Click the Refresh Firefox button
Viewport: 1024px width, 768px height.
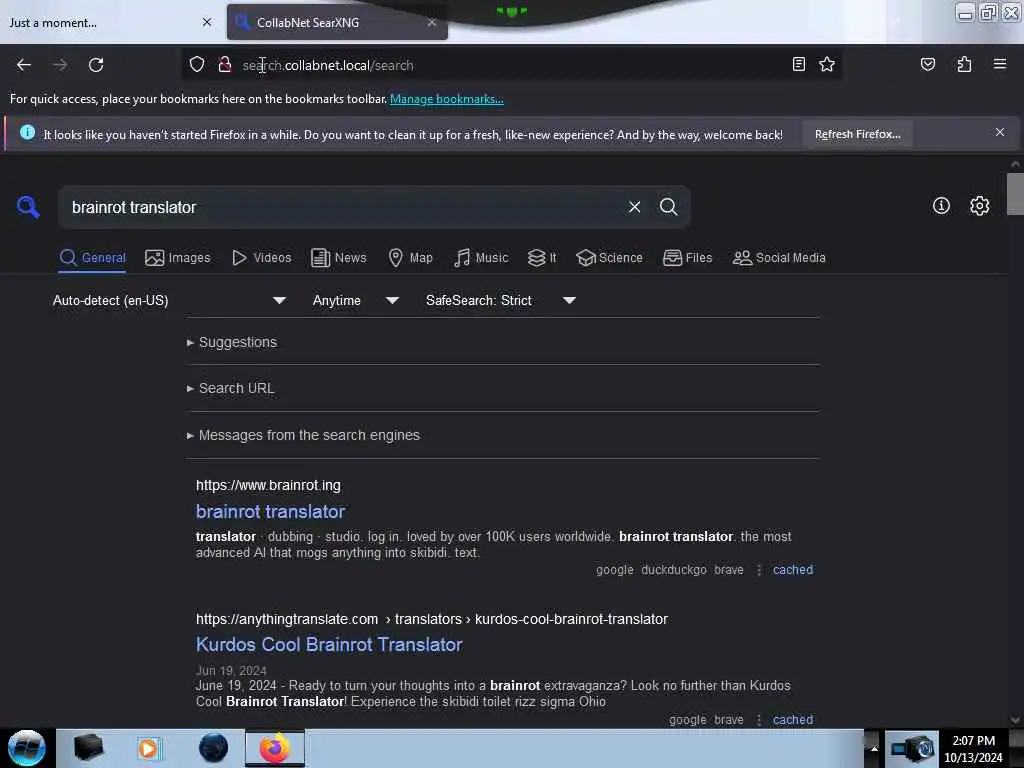[x=857, y=134]
